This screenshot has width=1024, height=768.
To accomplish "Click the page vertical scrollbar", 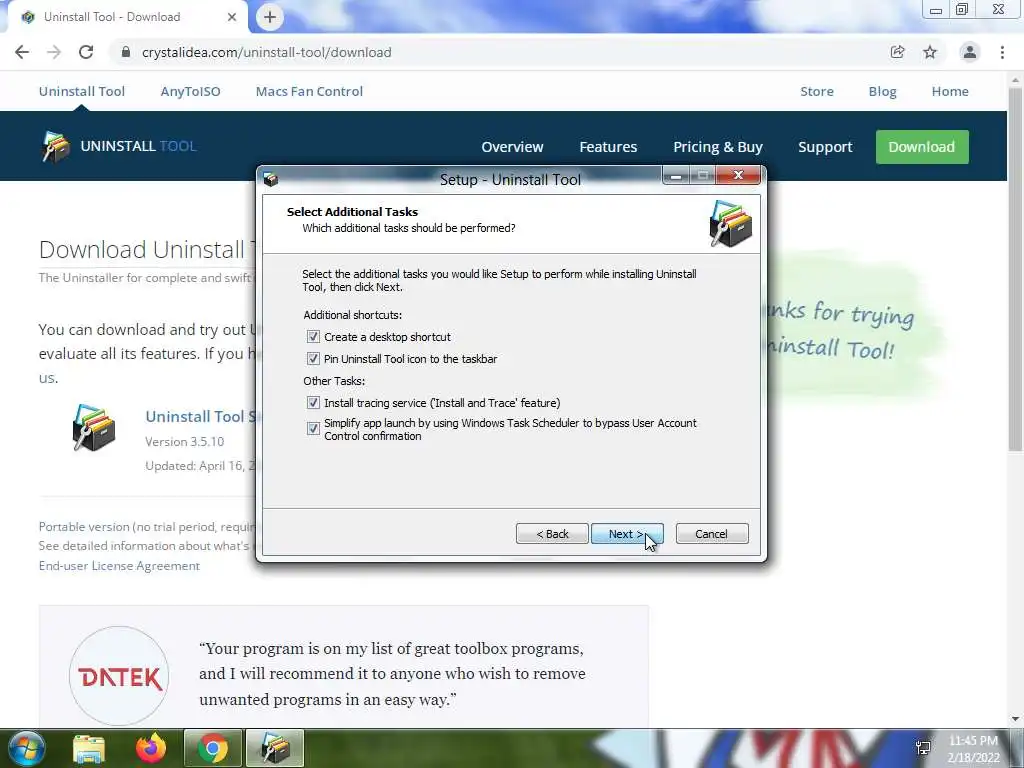I will pyautogui.click(x=1015, y=269).
